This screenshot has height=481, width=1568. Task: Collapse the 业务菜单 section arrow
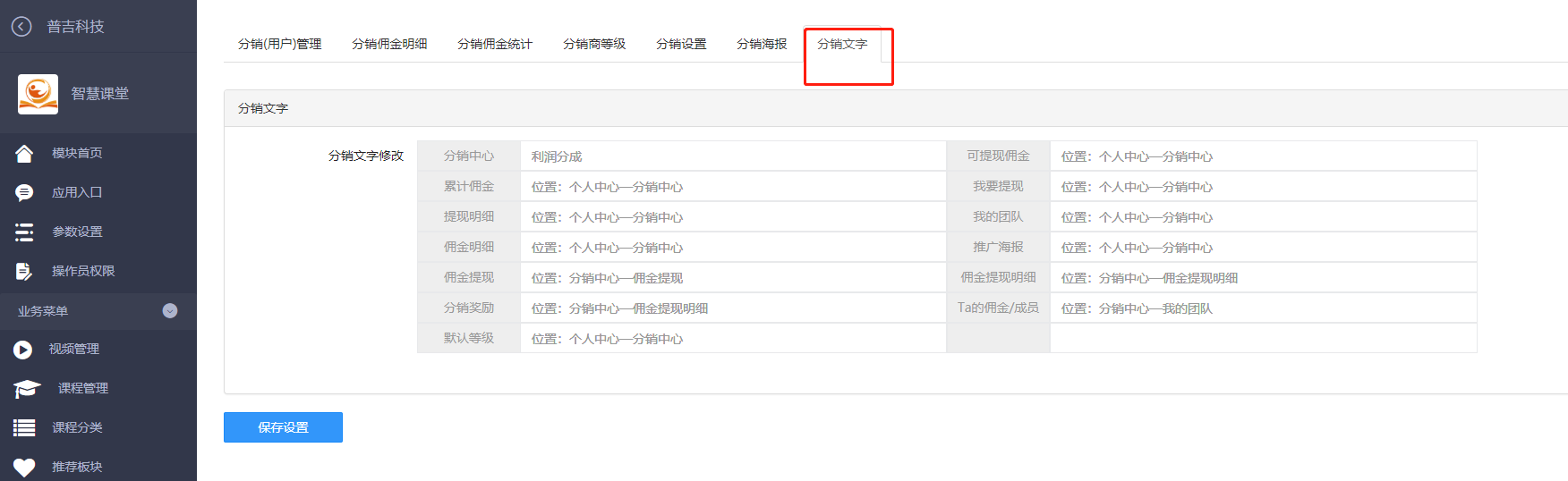click(170, 311)
